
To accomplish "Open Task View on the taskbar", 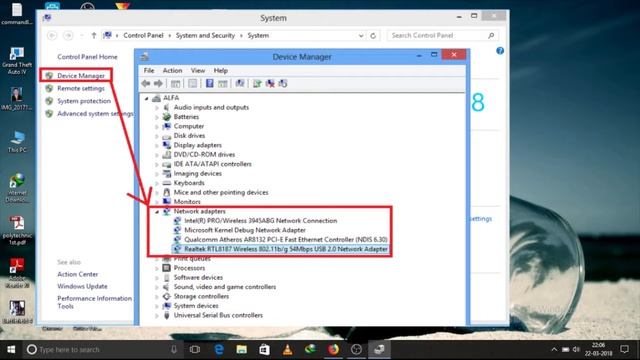I will [195, 349].
